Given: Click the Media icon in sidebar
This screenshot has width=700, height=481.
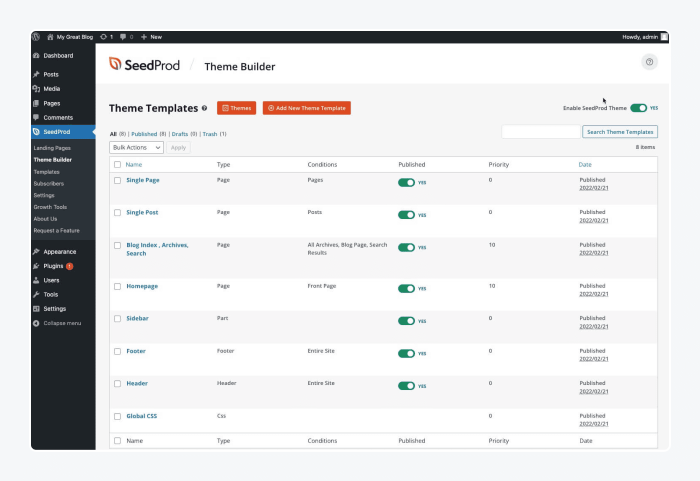Looking at the screenshot, I should [37, 89].
